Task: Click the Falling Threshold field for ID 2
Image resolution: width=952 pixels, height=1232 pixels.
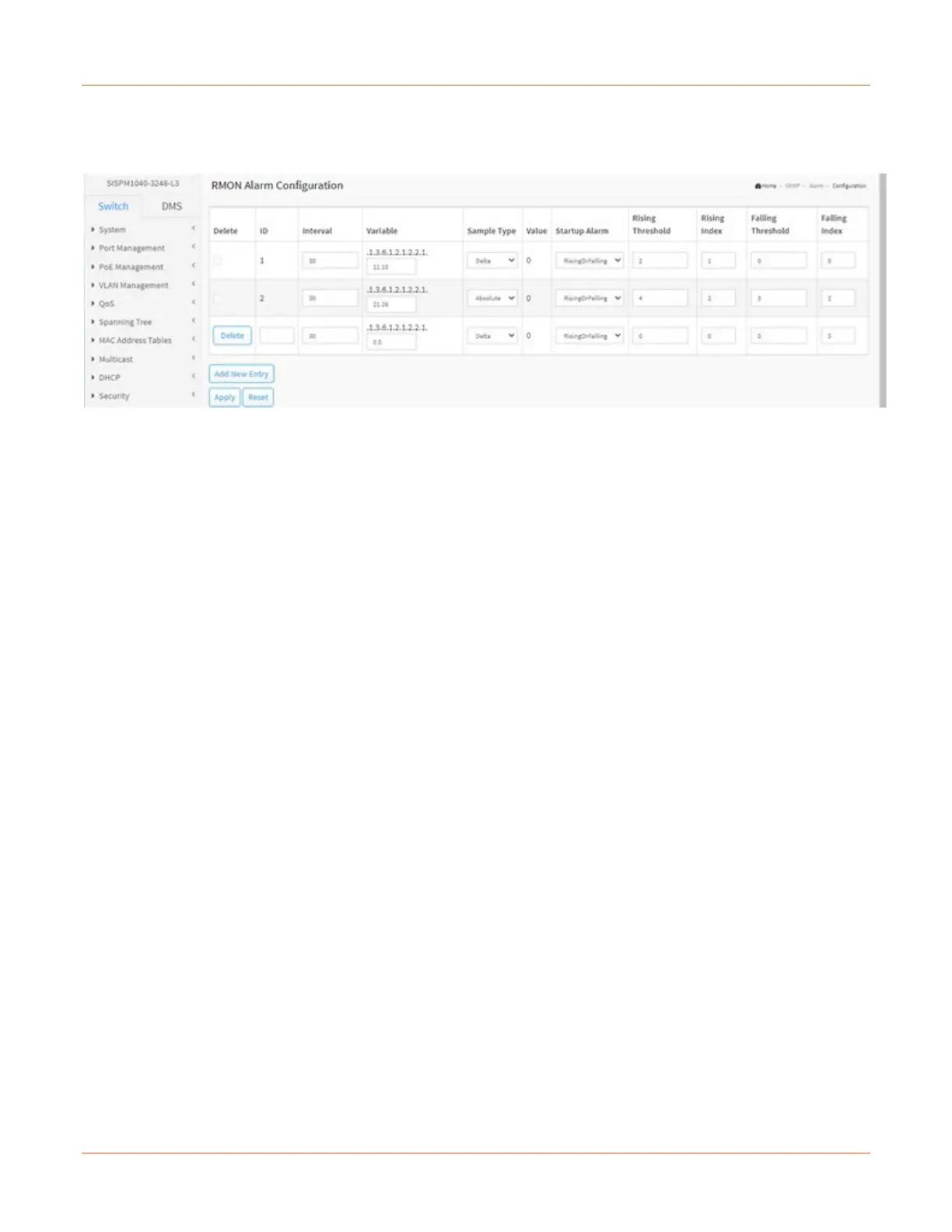Action: (779, 298)
